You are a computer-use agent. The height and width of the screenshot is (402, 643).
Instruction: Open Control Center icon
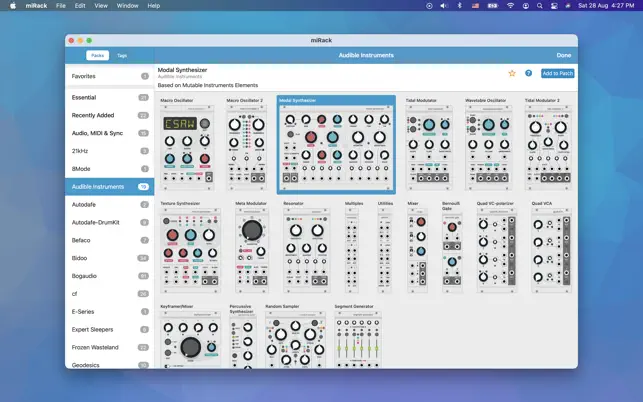pos(554,6)
